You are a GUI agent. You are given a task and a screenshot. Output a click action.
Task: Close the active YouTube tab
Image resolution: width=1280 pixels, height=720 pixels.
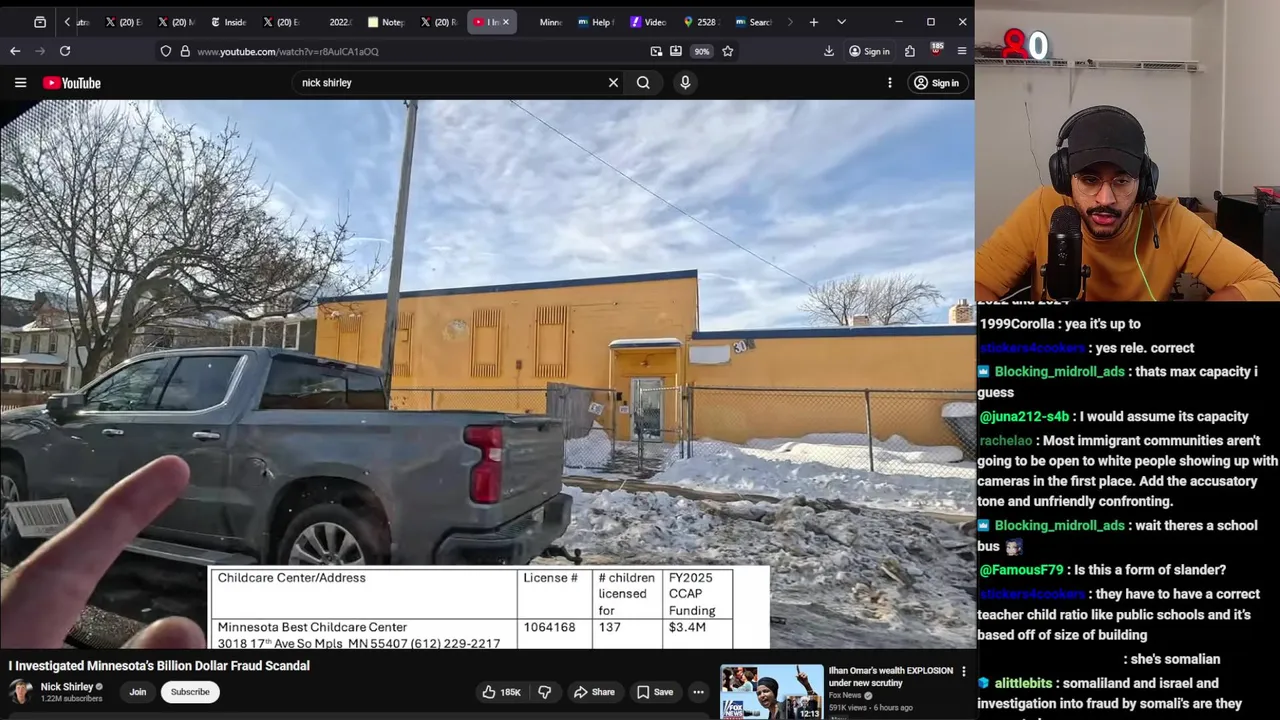pos(505,22)
